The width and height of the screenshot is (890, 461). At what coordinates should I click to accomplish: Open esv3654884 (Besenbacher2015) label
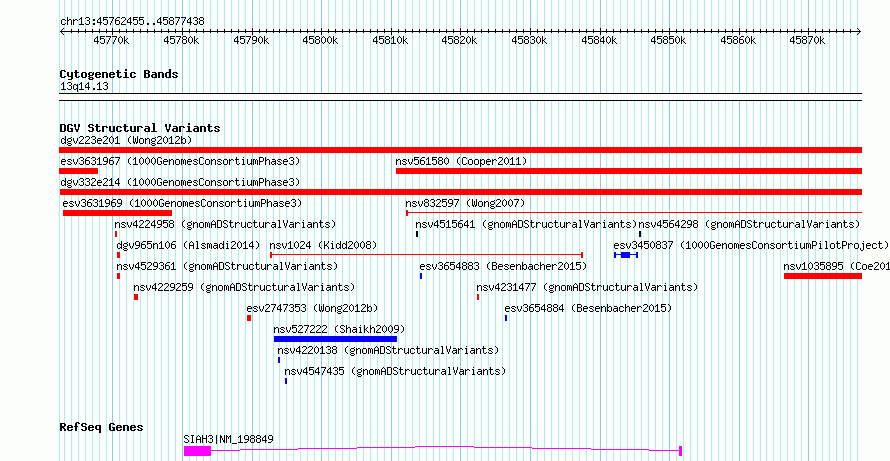tap(588, 308)
